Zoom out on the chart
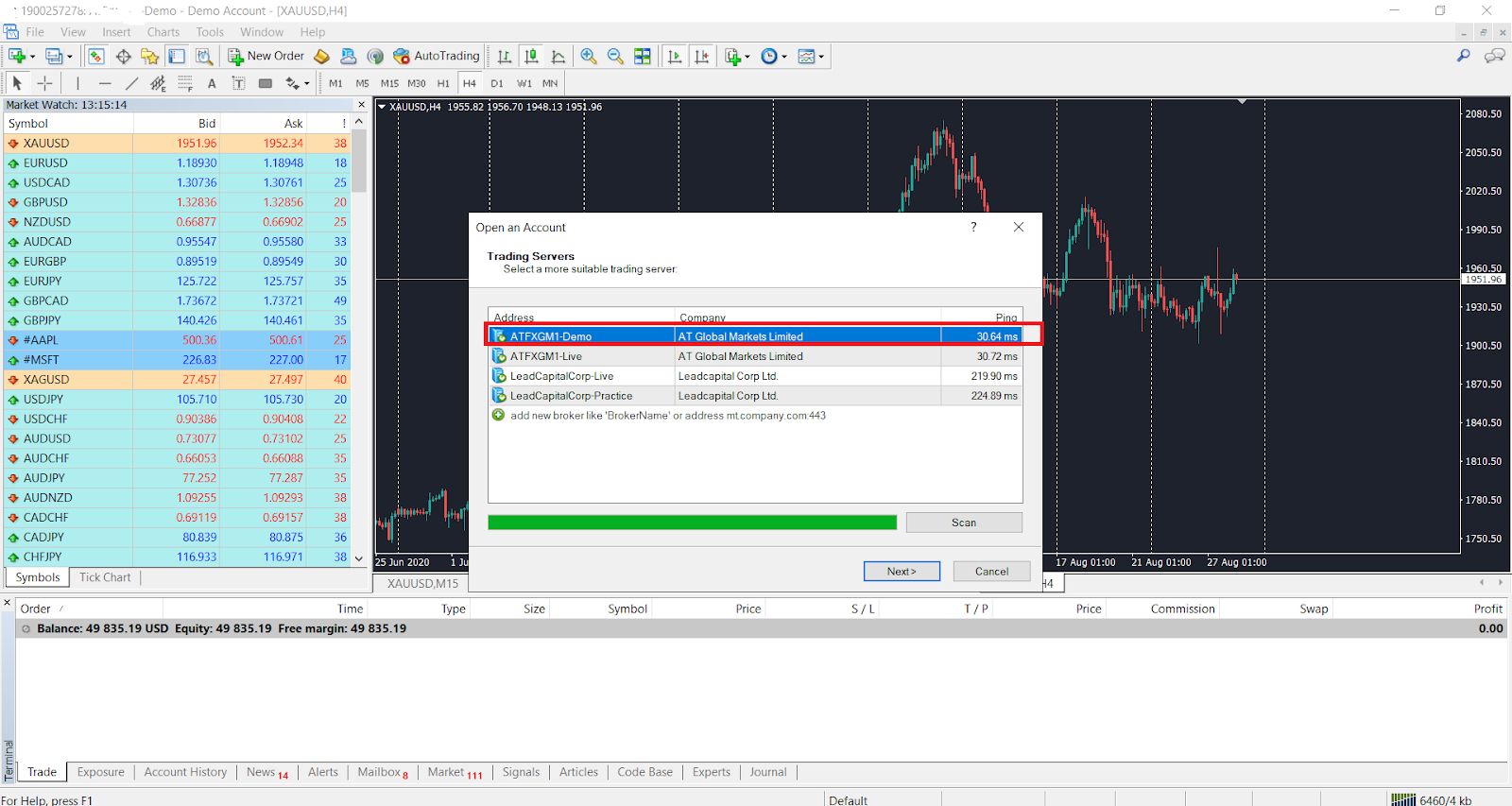1512x806 pixels. [615, 57]
